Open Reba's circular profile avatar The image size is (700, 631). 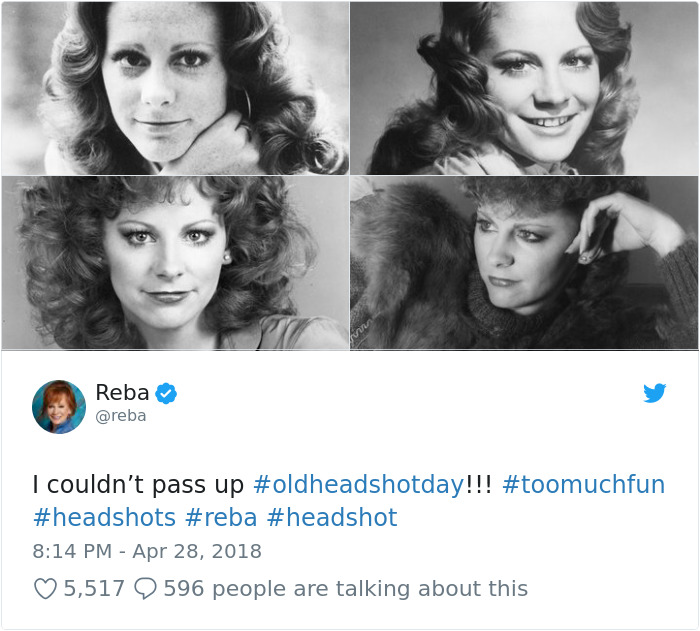click(59, 407)
